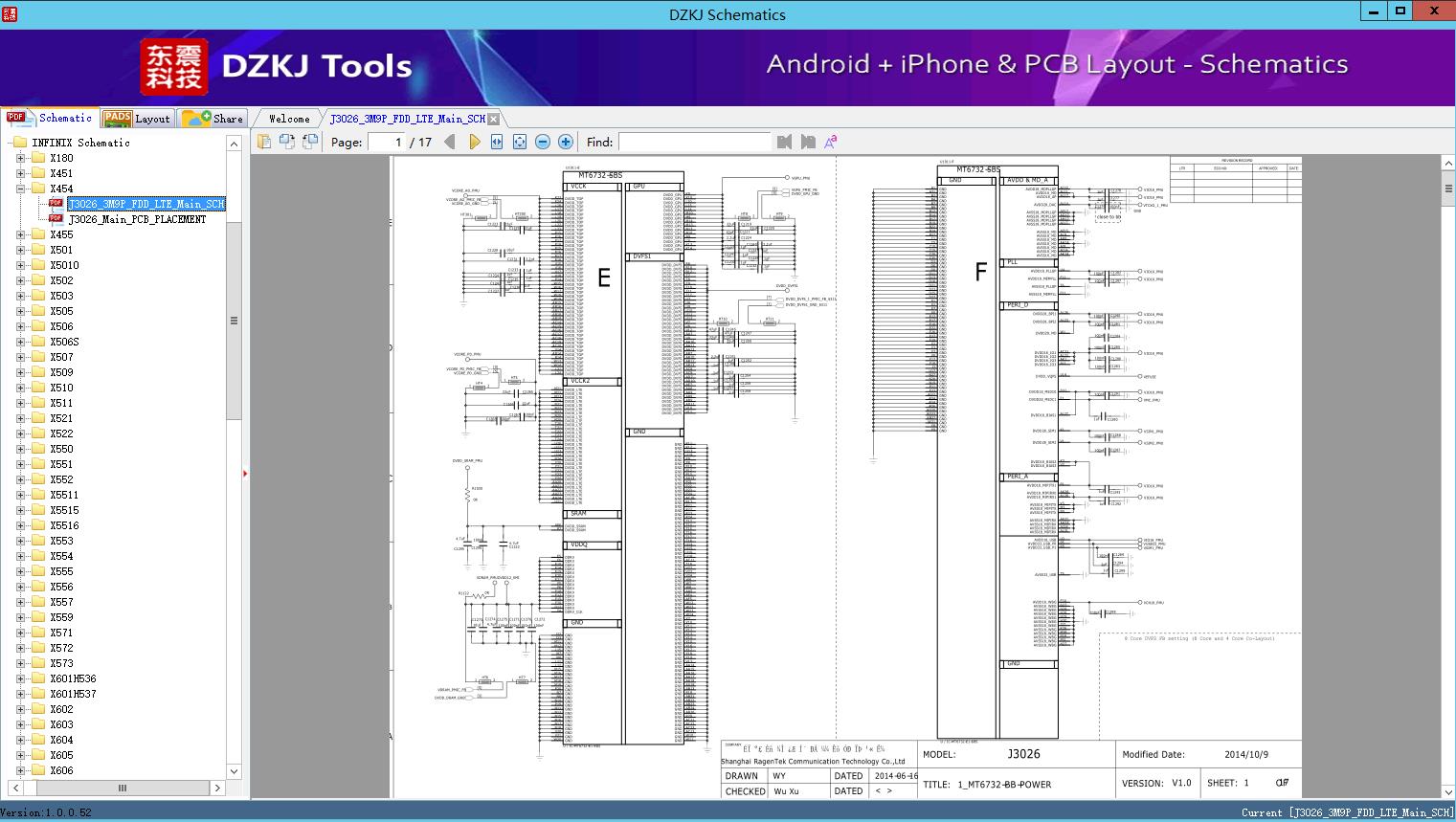Fit page to width icon
Image resolution: width=1456 pixels, height=822 pixels.
[497, 142]
